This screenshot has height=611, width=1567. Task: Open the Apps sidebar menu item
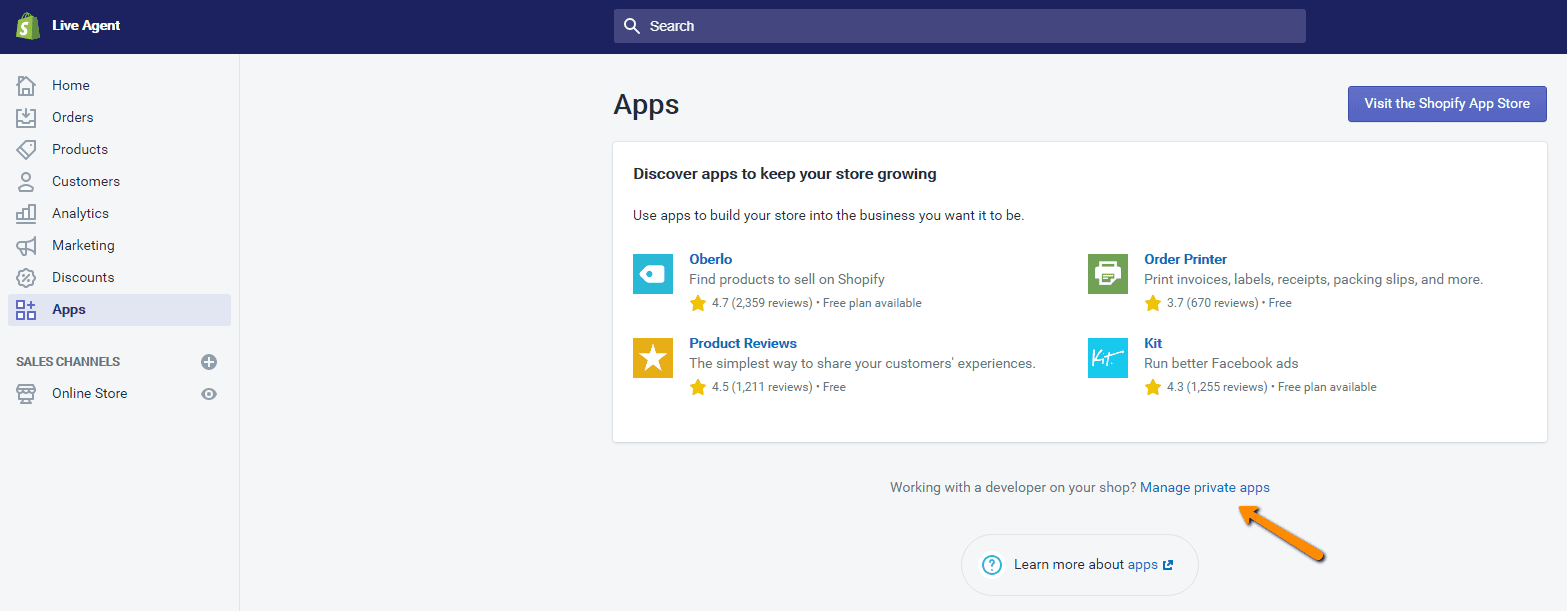tap(68, 309)
